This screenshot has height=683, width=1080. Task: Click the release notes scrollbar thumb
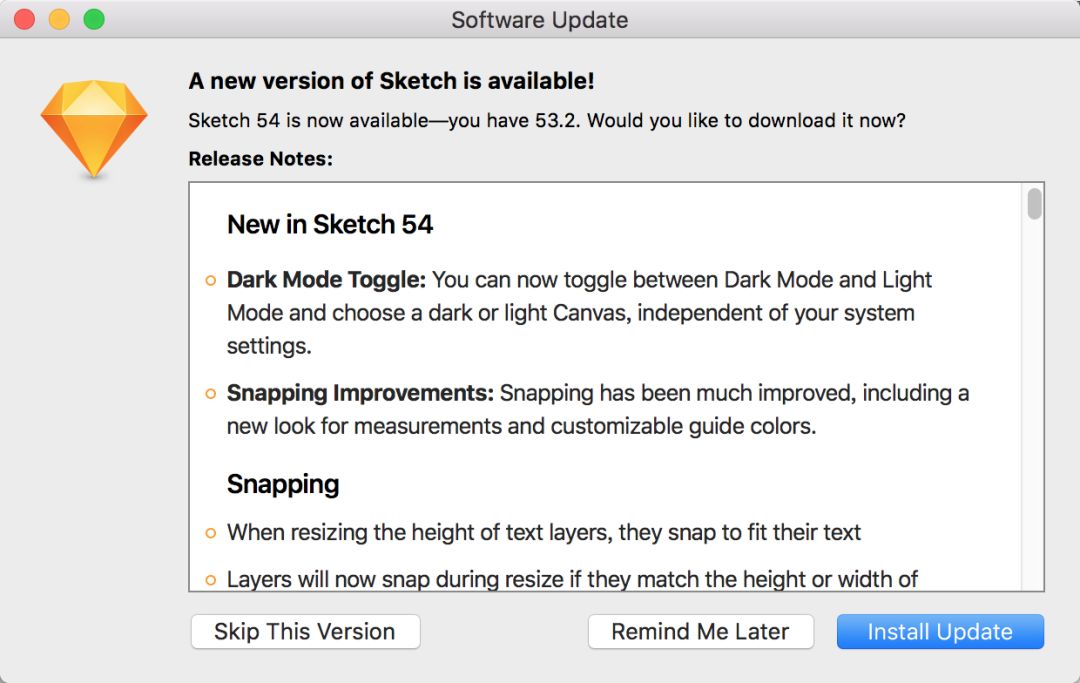(x=1034, y=204)
